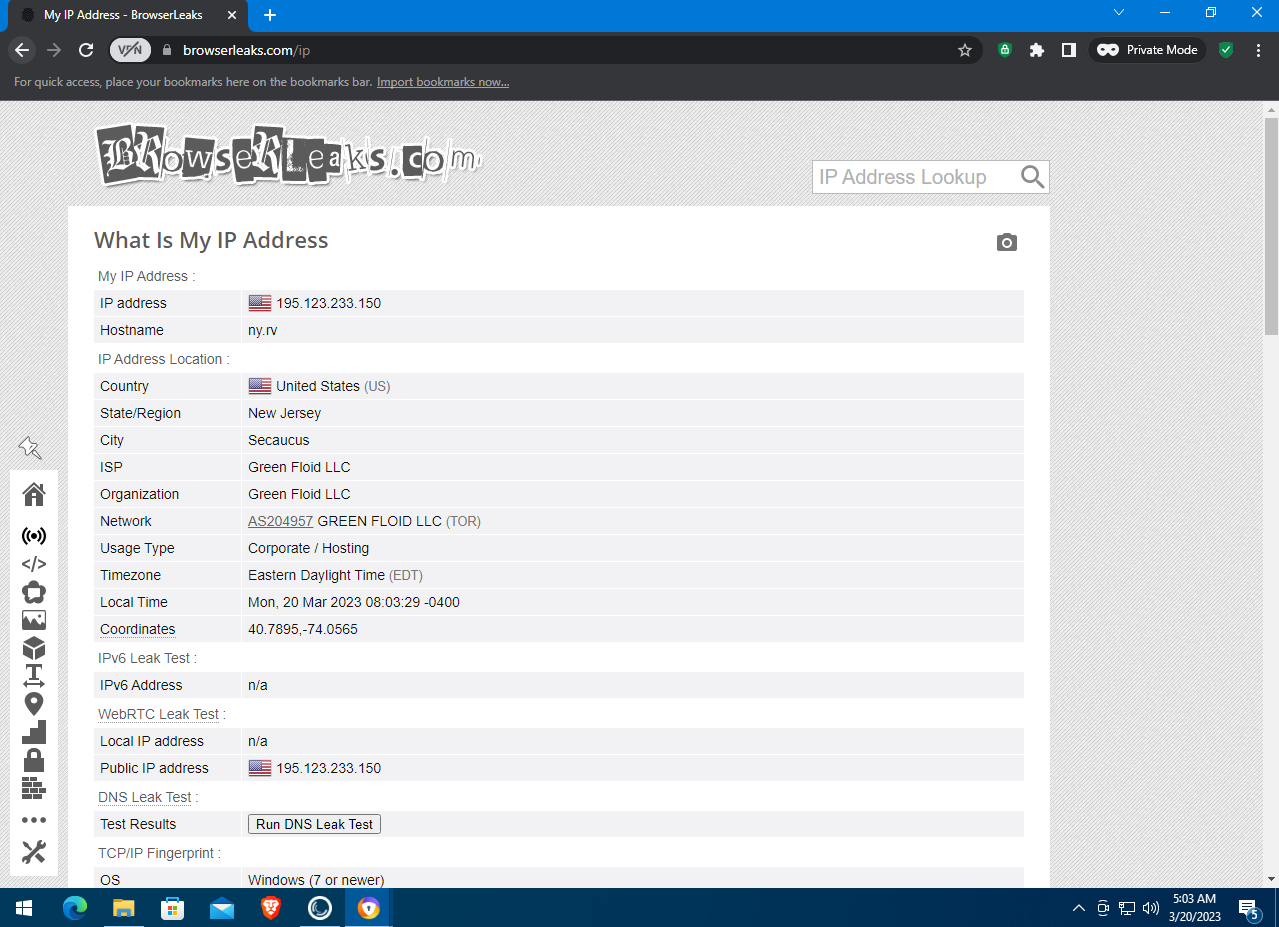Click the magnifier search icon
Screen dimensions: 1279x927
(1033, 177)
